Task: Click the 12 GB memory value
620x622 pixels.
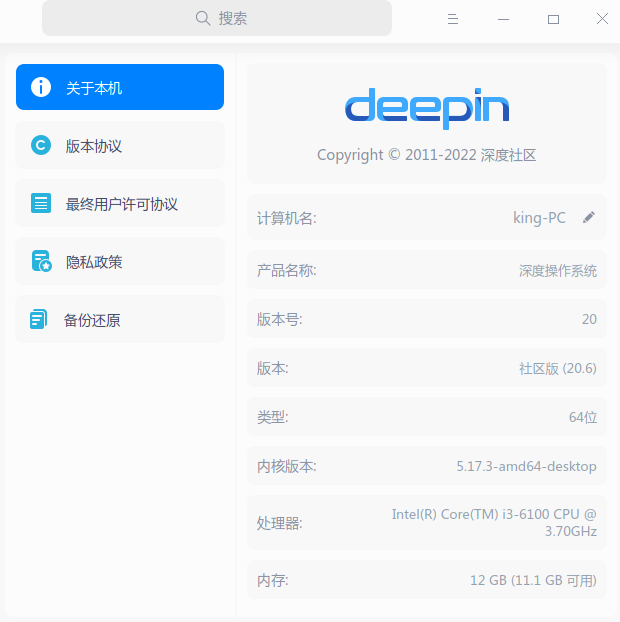Action: coord(533,580)
